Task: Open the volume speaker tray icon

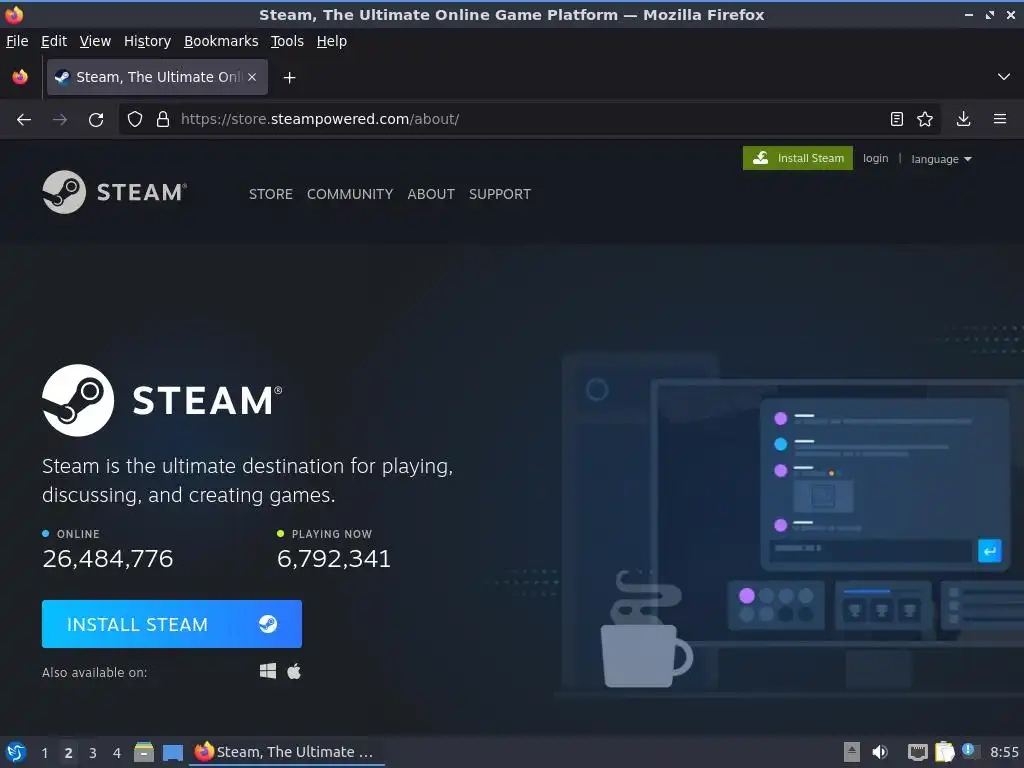Action: click(880, 752)
